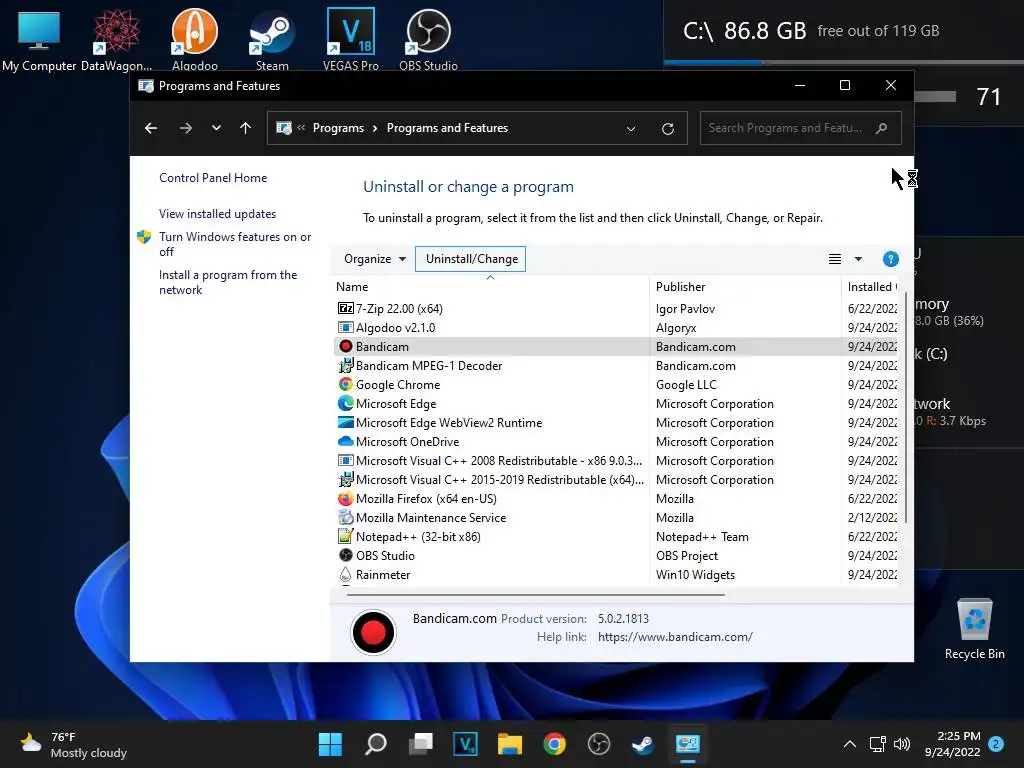Launch Algodoo desktop shortcut
Image resolution: width=1024 pixels, height=768 pixels.
[195, 38]
